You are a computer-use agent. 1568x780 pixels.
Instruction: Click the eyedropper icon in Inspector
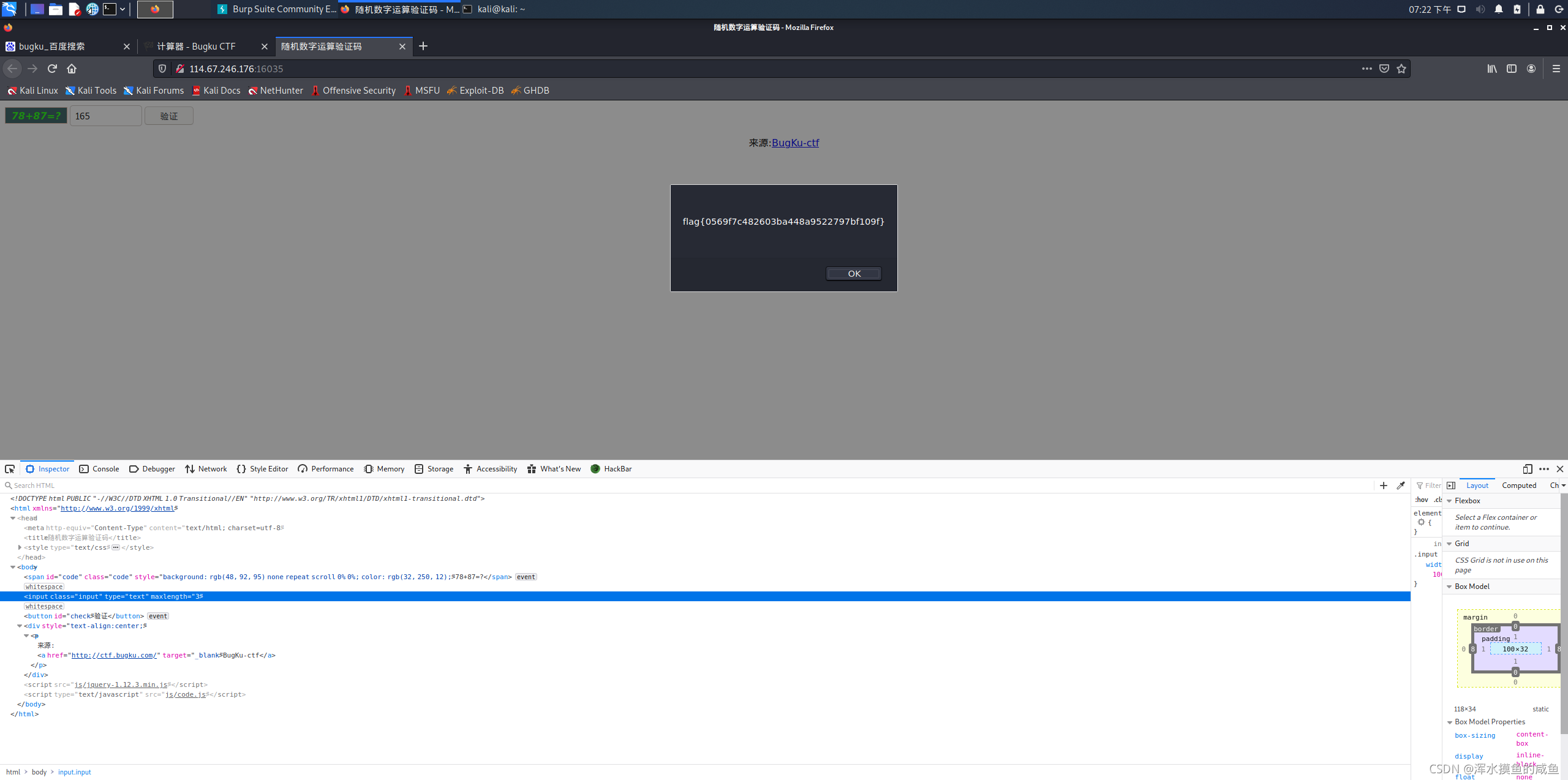[1401, 486]
